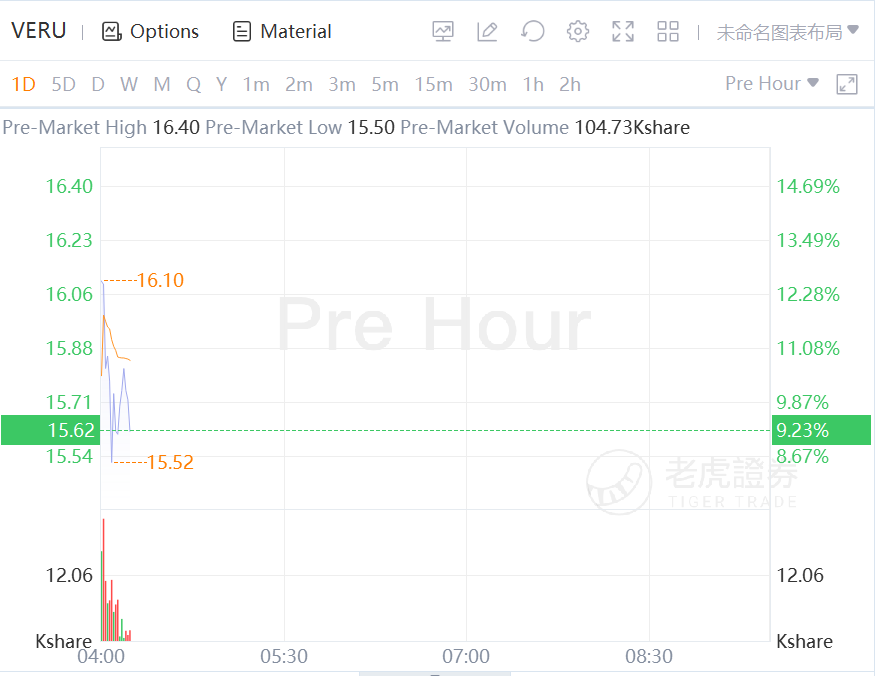Click the 15.62 current price label

point(49,430)
